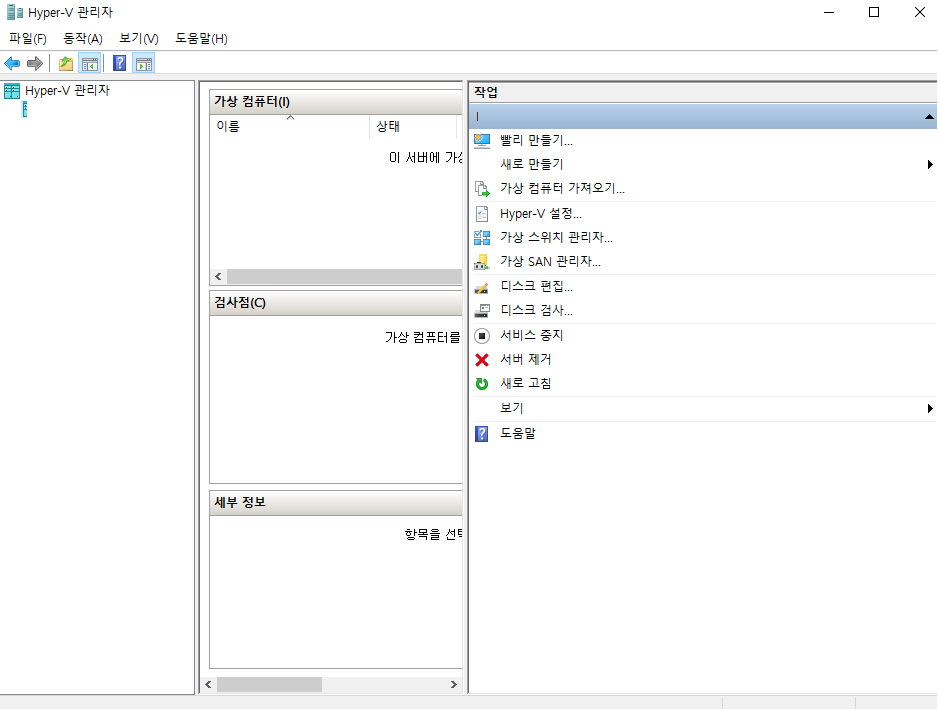The height and width of the screenshot is (710, 940).
Task: Click 도움말 in the actions pane
Action: (x=518, y=434)
